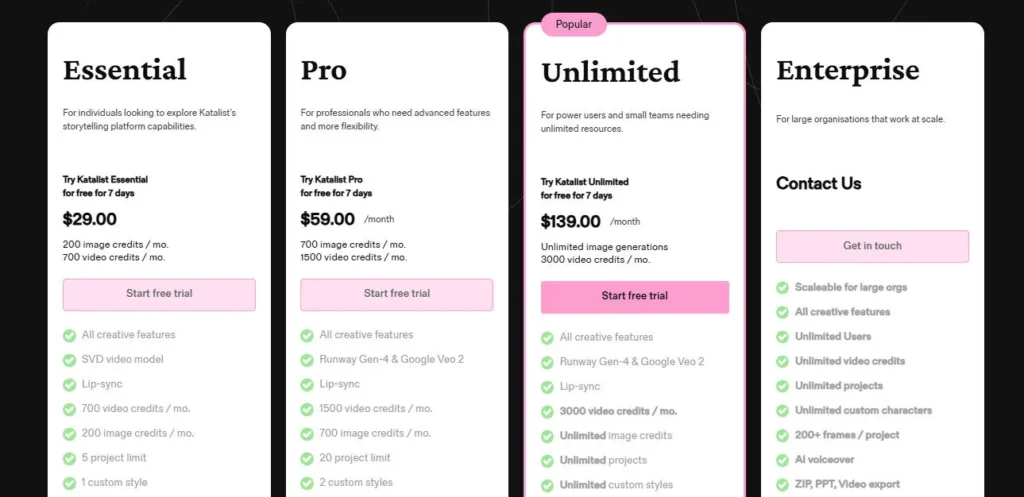
Task: Click the checkmark beside 1 custom style
Action: [x=69, y=483]
